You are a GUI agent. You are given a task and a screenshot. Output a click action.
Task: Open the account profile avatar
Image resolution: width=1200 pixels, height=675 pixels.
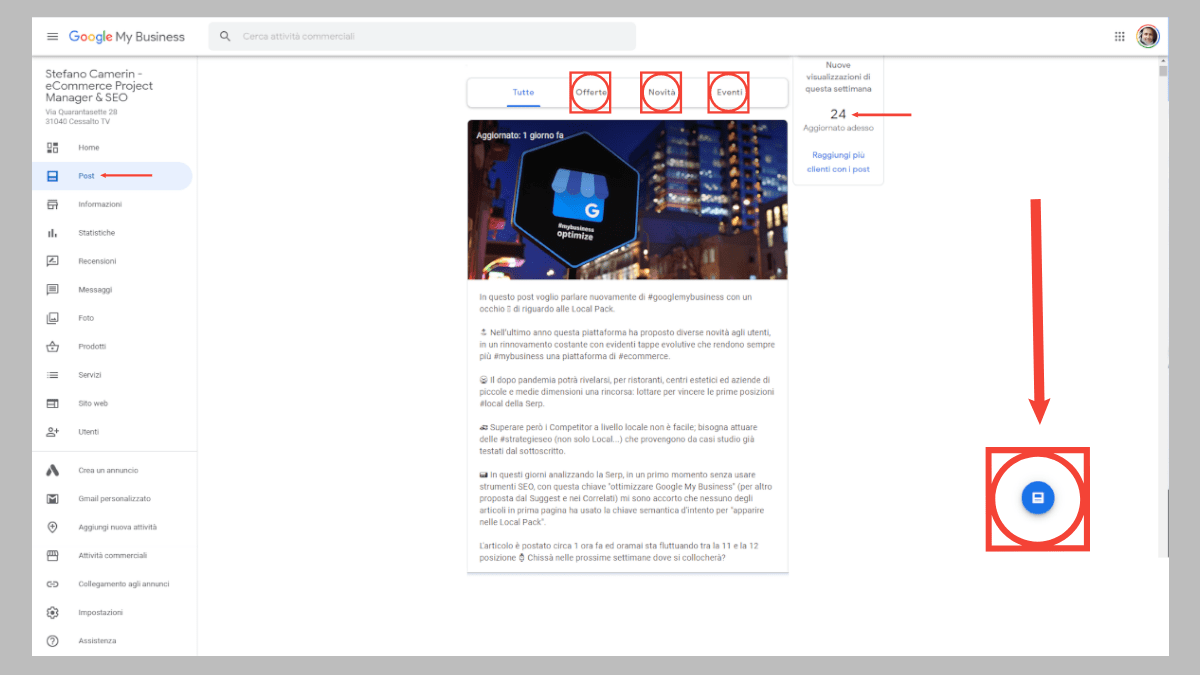(1148, 36)
